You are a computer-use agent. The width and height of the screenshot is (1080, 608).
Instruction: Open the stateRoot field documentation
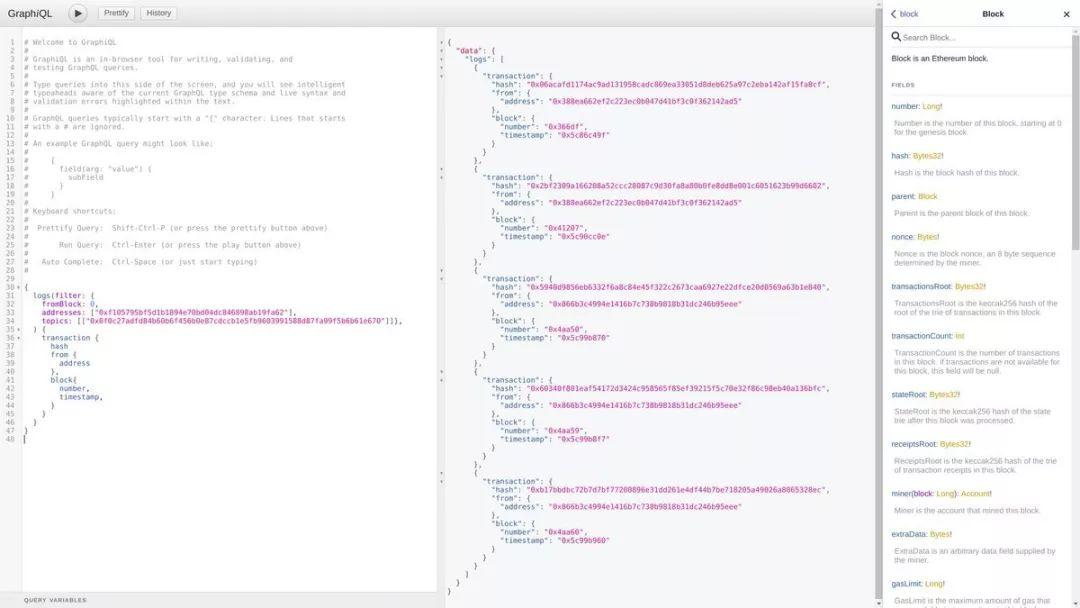tap(908, 395)
